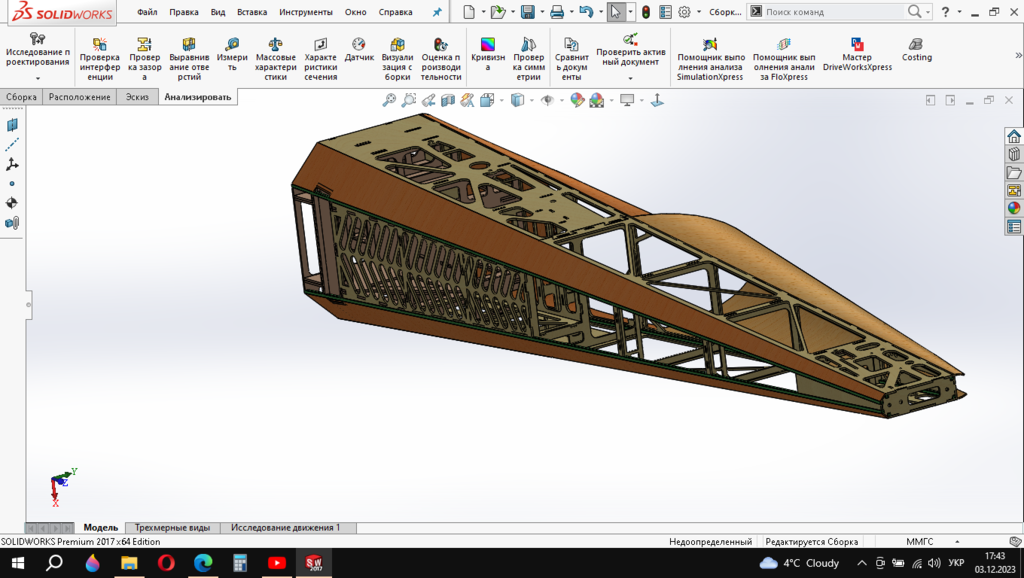
Task: Expand the Display Style dropdown arrow
Action: tap(531, 100)
